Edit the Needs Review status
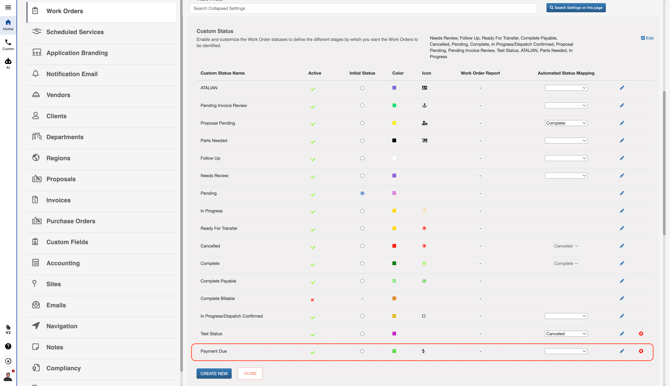This screenshot has width=670, height=386. (x=622, y=175)
